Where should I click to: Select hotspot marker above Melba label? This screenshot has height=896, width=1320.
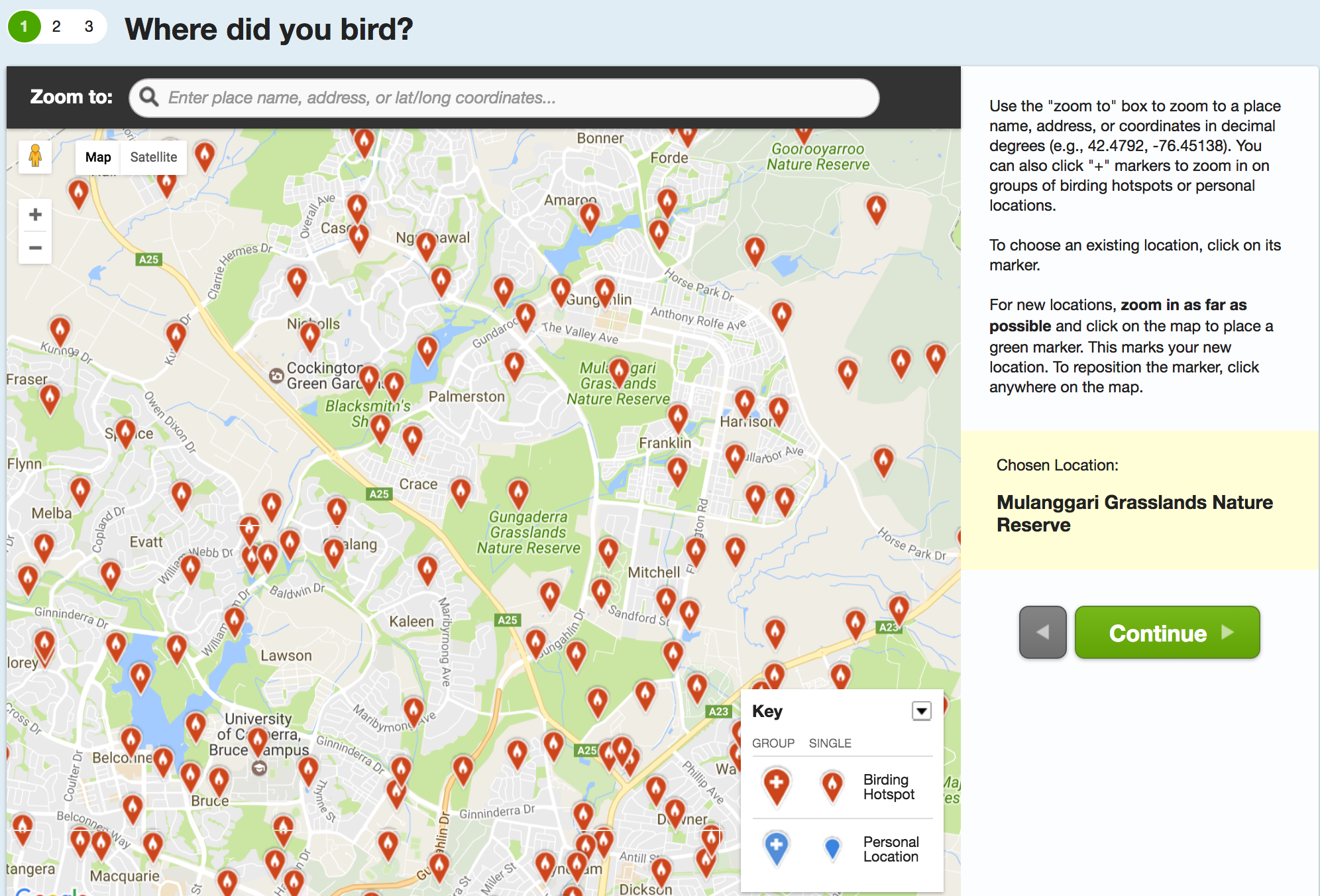pyautogui.click(x=80, y=491)
